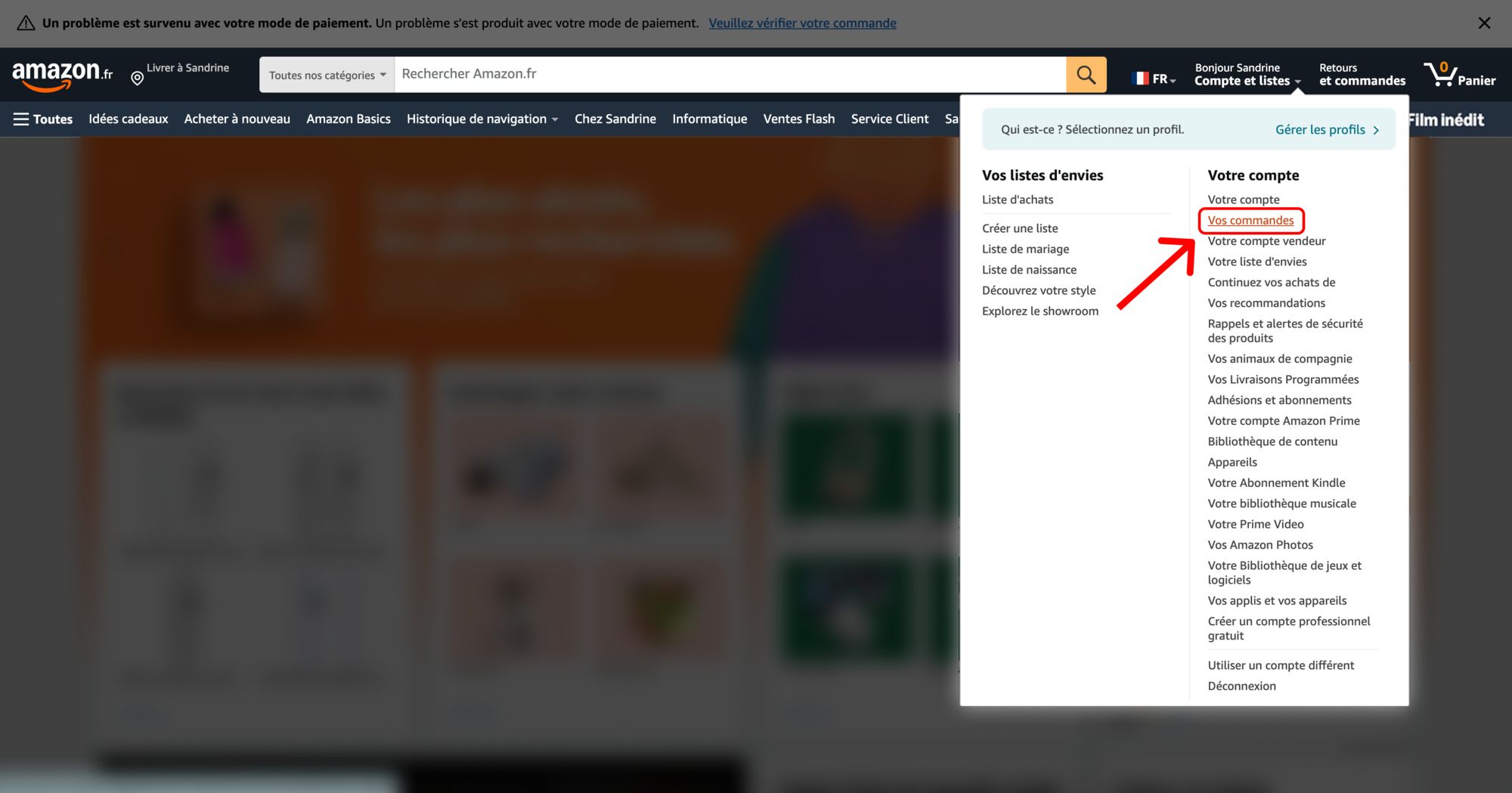Open the 'Veuillez vérifier votre commande' link
1512x793 pixels.
coord(802,23)
